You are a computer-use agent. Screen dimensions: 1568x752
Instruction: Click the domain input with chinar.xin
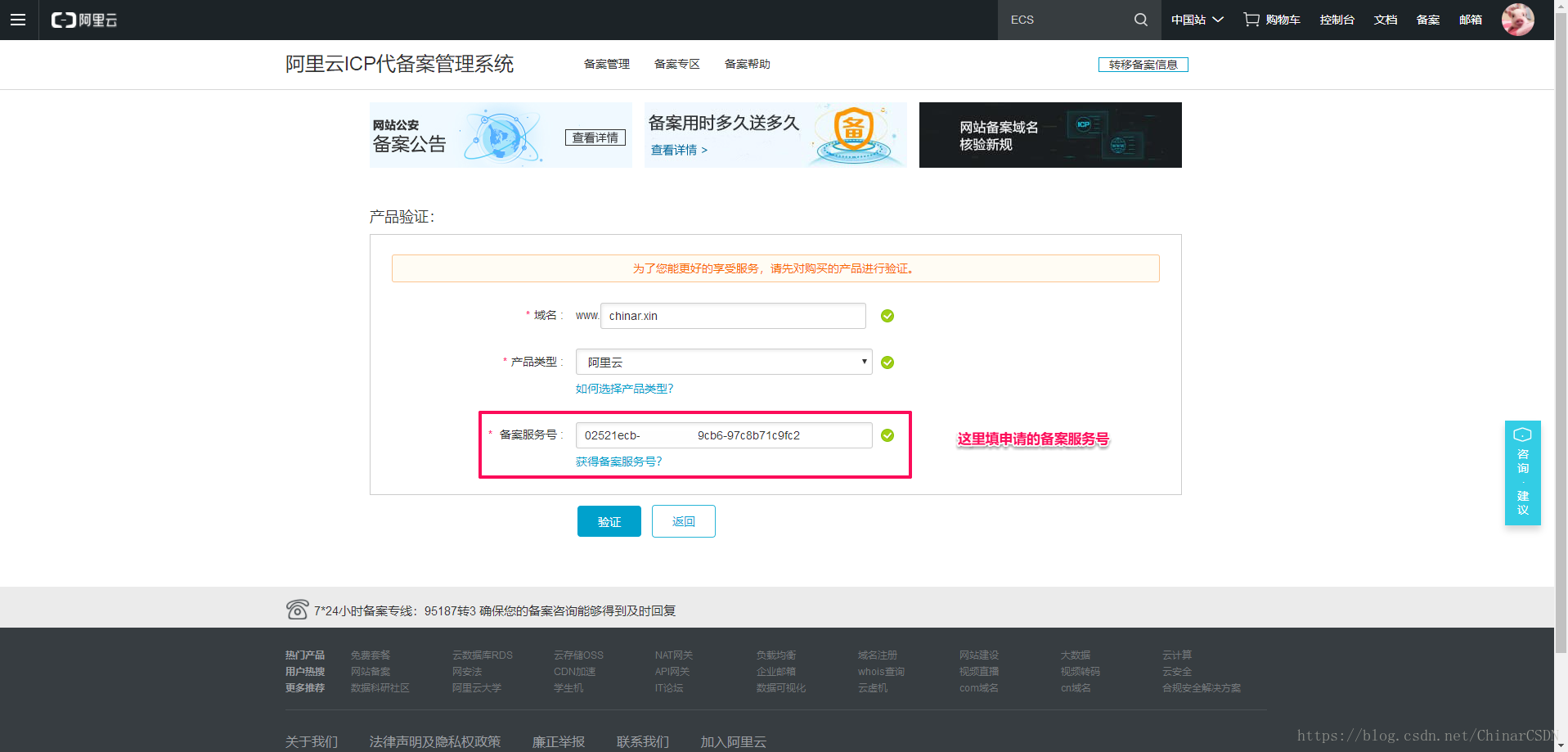click(733, 316)
